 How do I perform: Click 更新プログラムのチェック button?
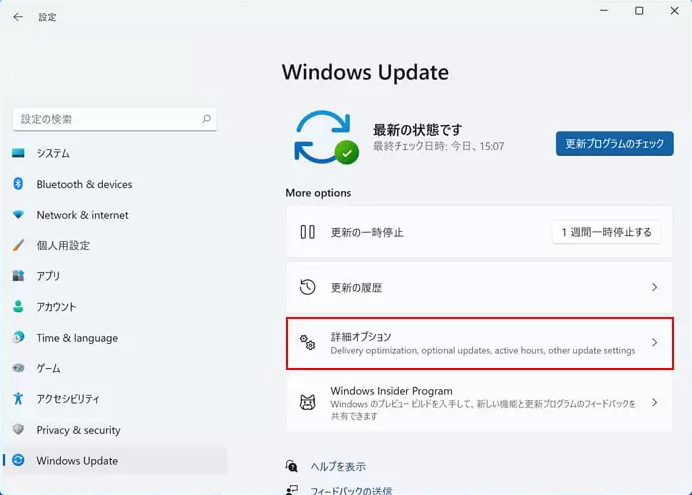click(614, 143)
